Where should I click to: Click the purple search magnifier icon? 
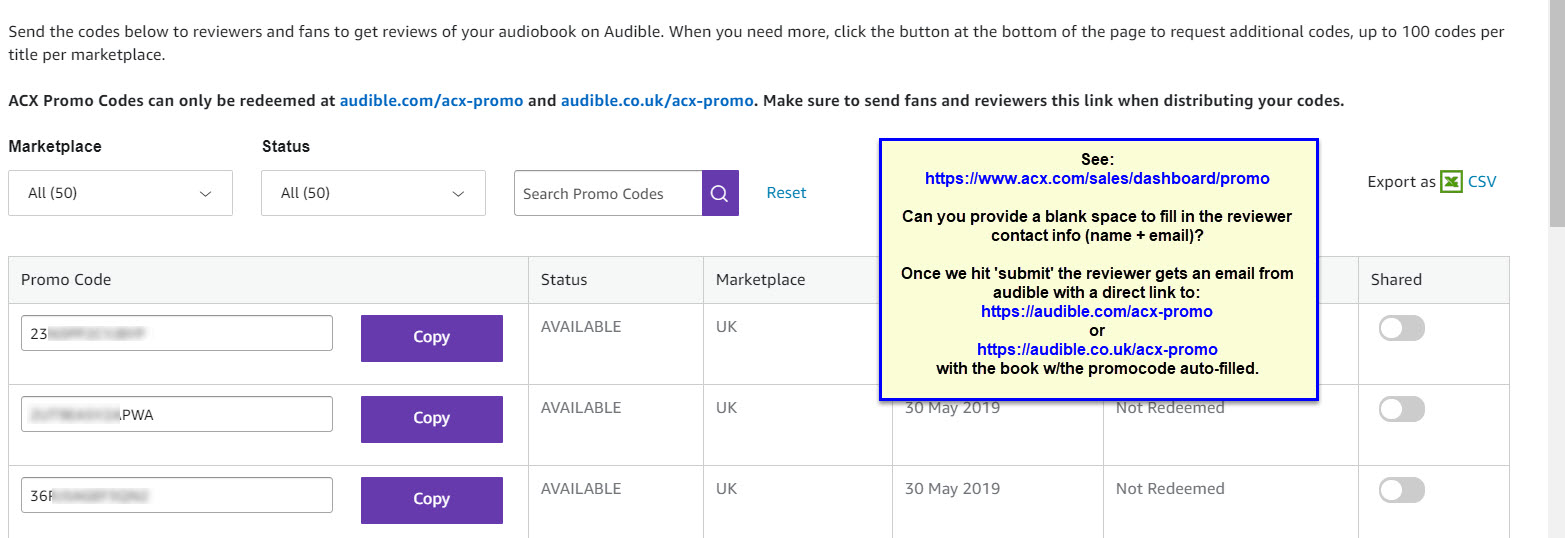tap(720, 193)
